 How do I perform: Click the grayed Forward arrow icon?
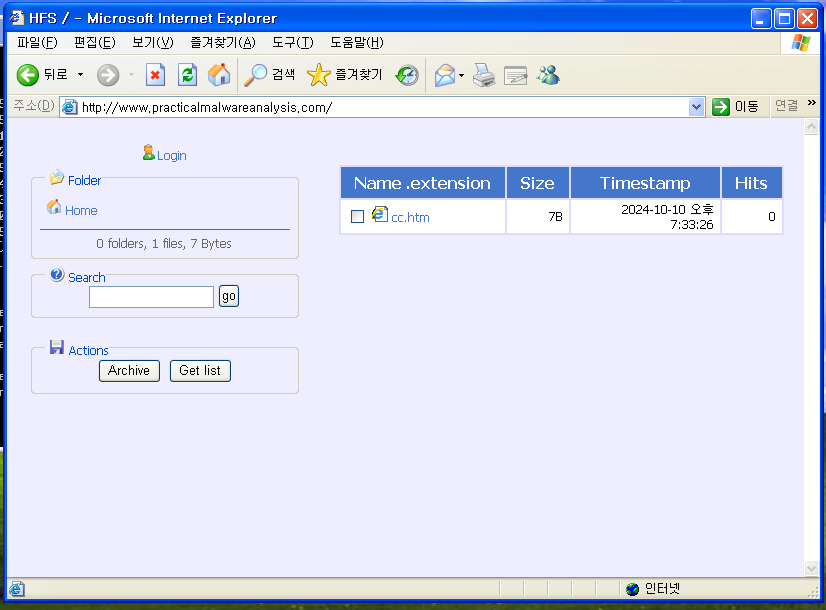[x=108, y=75]
